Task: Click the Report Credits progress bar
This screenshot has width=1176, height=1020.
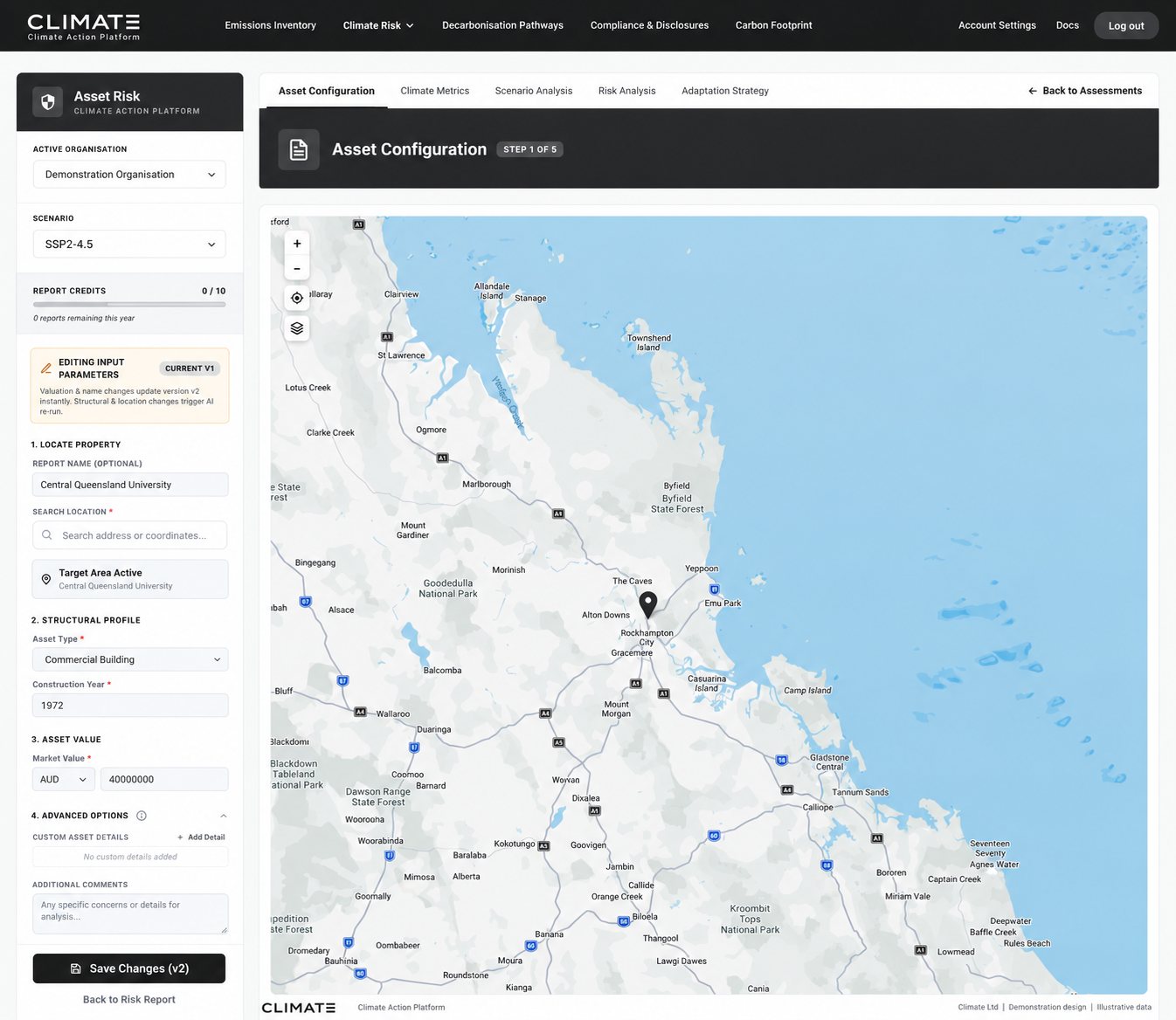Action: pyautogui.click(x=129, y=305)
